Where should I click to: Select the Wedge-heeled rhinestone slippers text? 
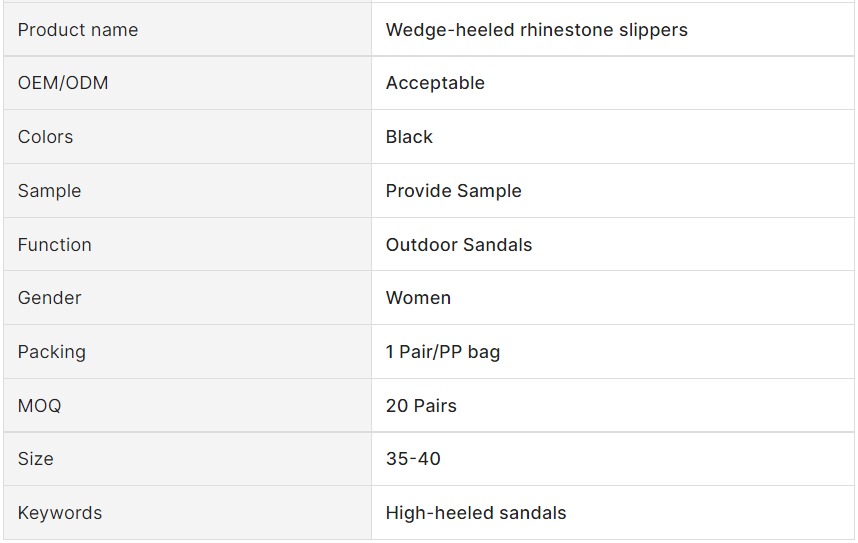point(536,30)
